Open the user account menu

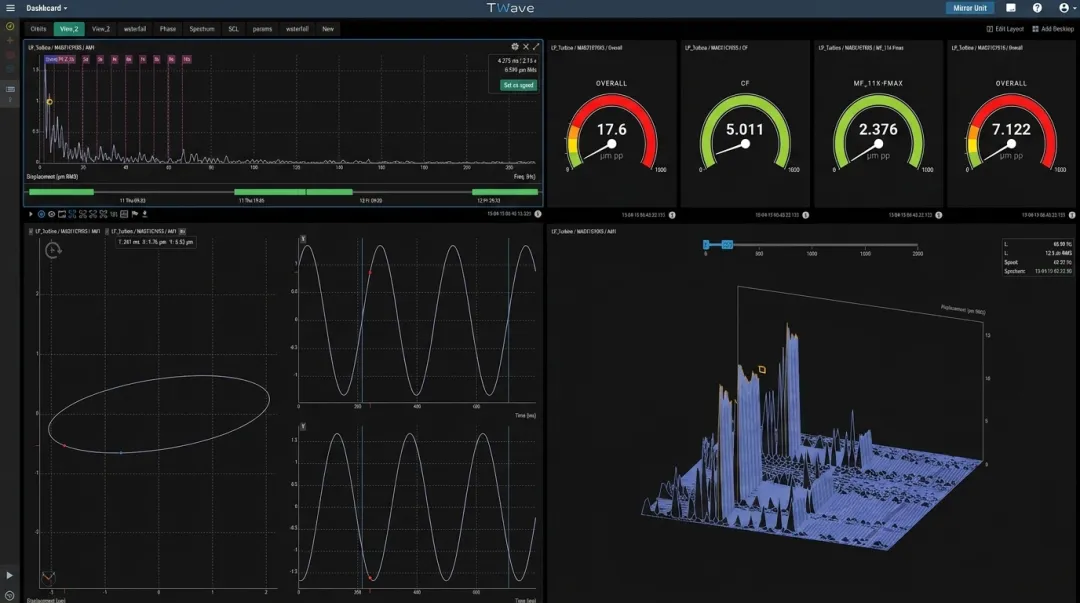tap(1066, 8)
